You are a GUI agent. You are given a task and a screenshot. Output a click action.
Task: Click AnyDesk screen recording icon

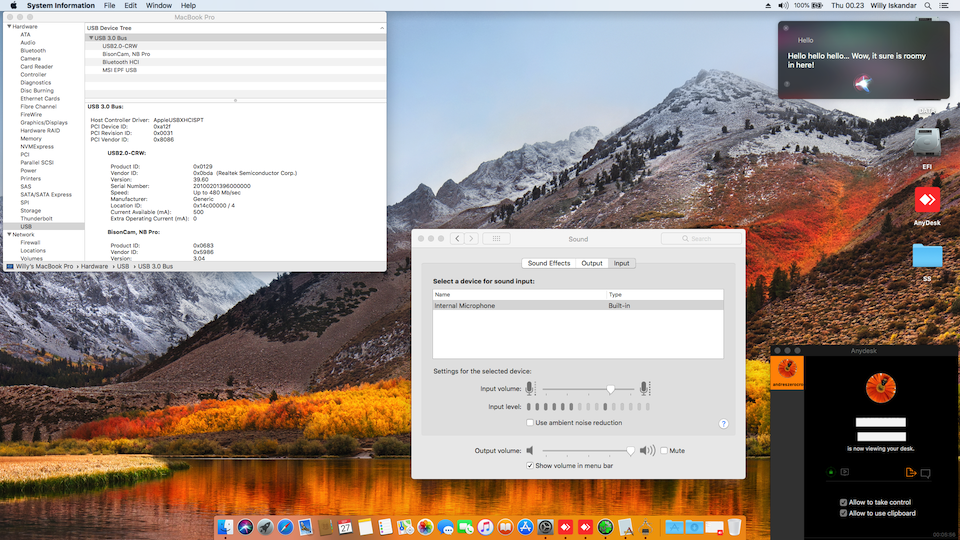coord(845,472)
